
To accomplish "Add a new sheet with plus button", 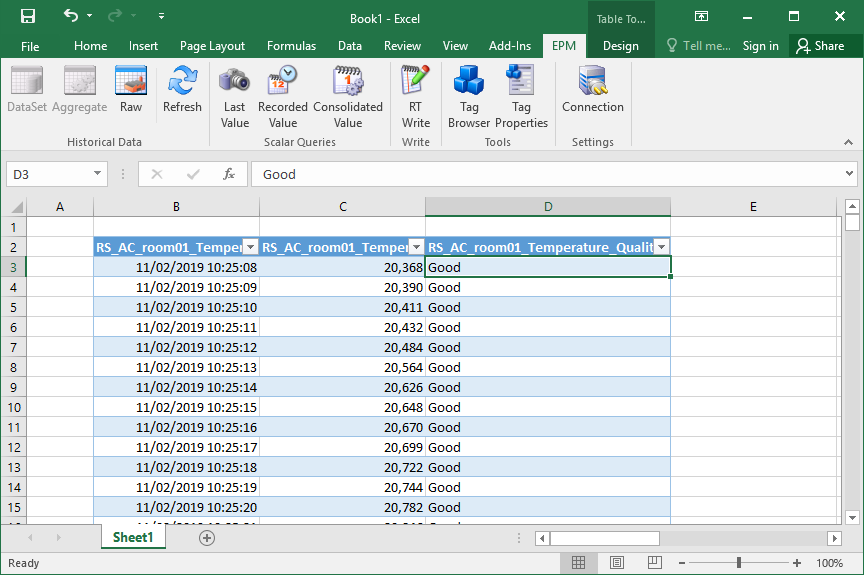I will [207, 538].
